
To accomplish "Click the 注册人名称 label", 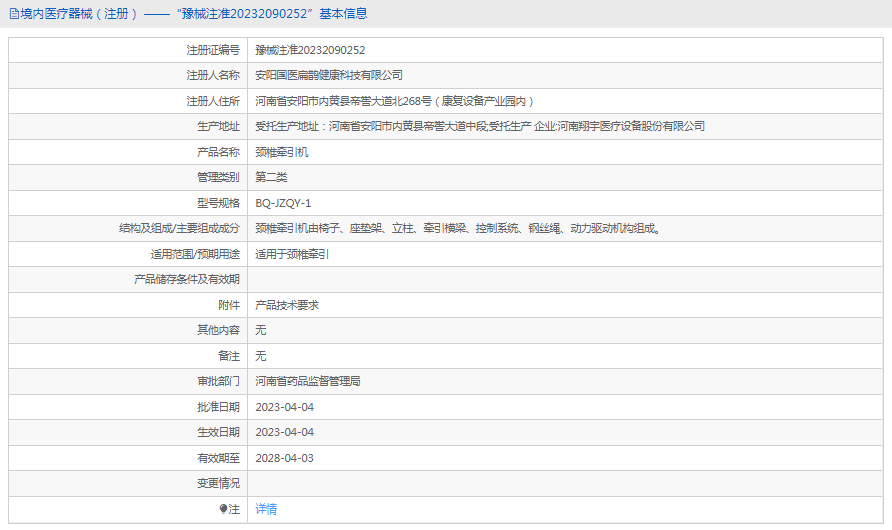I will (213, 75).
